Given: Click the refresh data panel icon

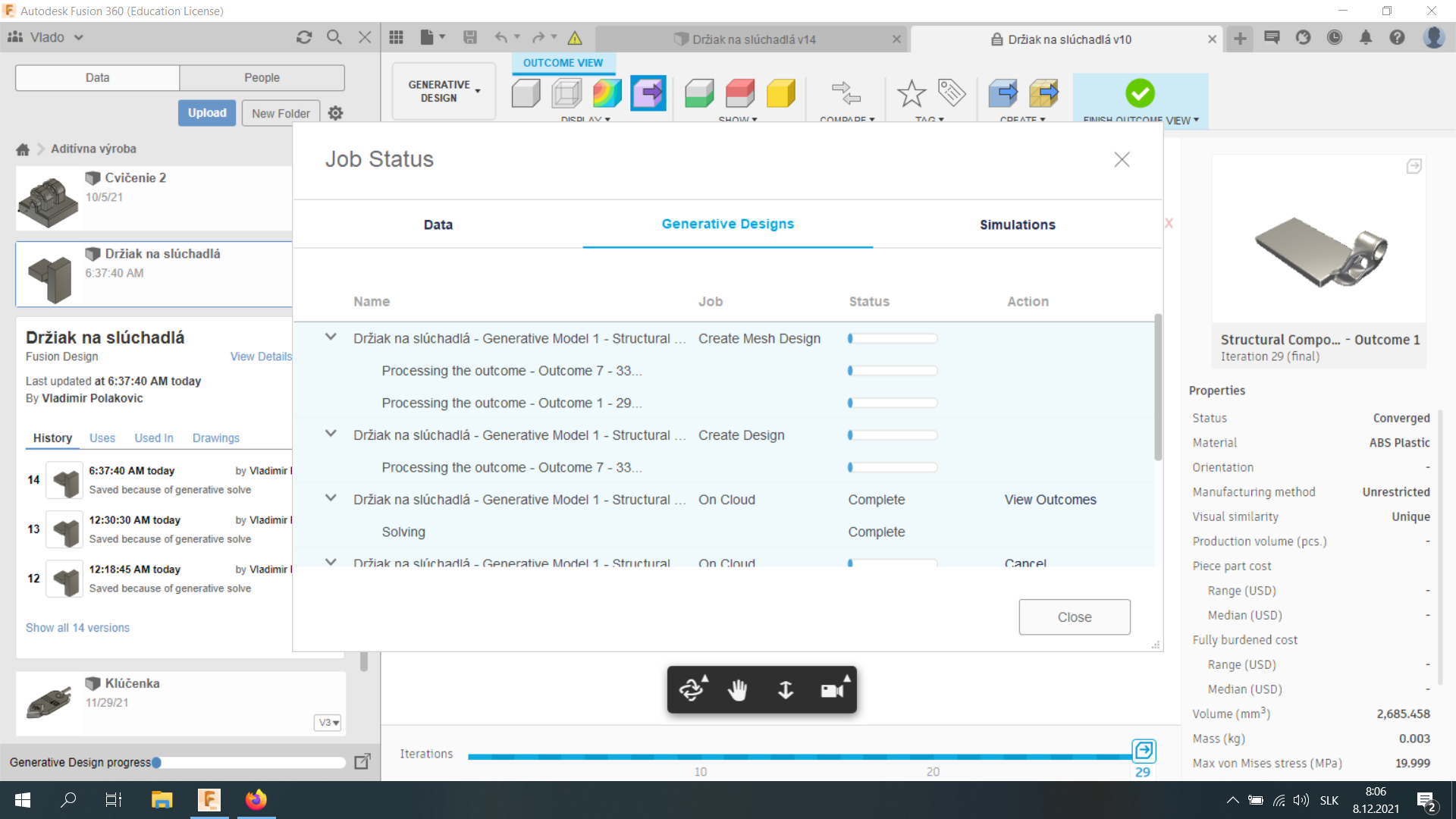Looking at the screenshot, I should (x=304, y=37).
